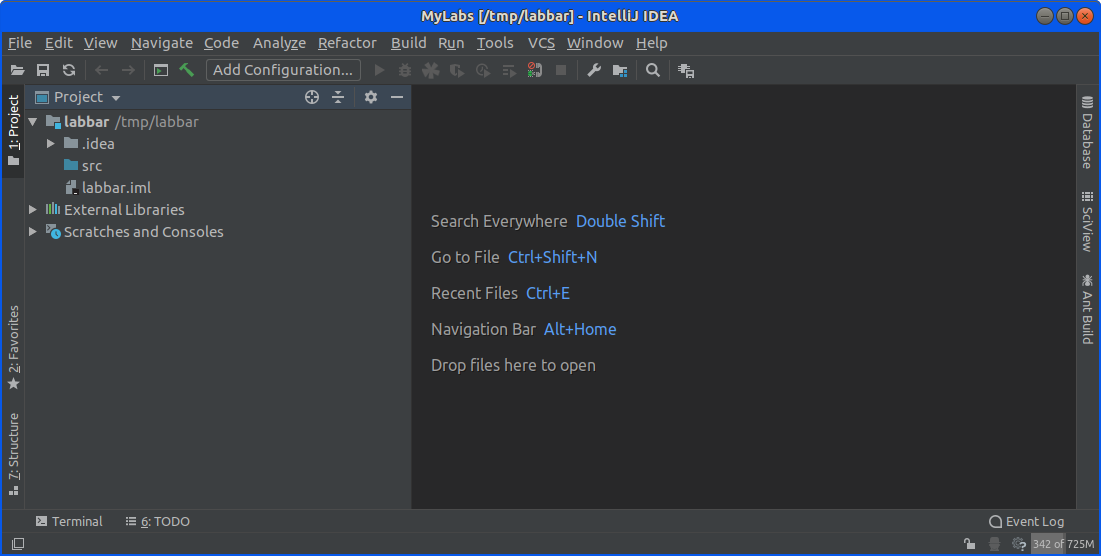Open the Terminal tool window
The height and width of the screenshot is (556, 1101).
point(69,522)
